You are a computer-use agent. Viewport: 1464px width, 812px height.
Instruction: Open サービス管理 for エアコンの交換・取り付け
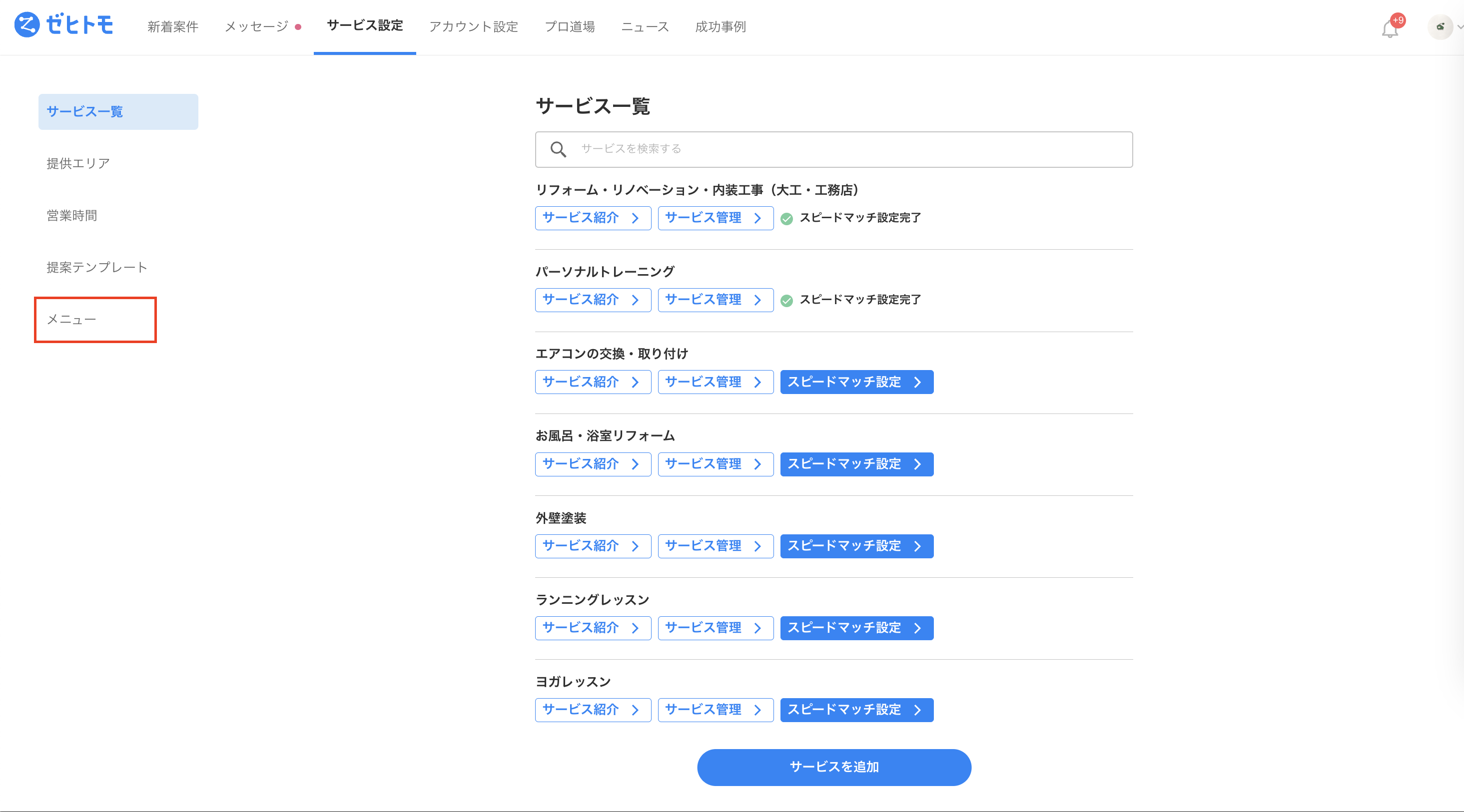pyautogui.click(x=716, y=382)
